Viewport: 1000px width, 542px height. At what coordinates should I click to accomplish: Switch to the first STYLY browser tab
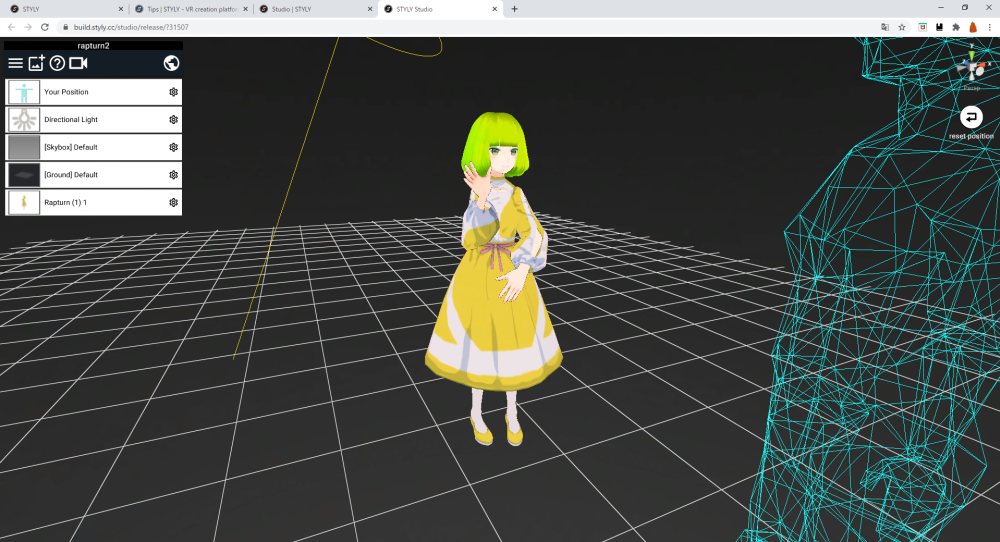64,9
